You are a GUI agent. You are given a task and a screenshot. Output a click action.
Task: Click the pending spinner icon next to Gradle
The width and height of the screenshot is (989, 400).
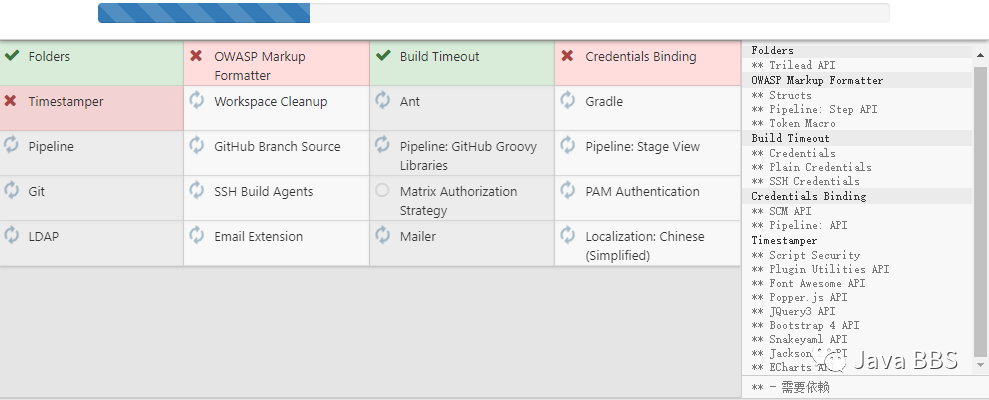[x=568, y=100]
